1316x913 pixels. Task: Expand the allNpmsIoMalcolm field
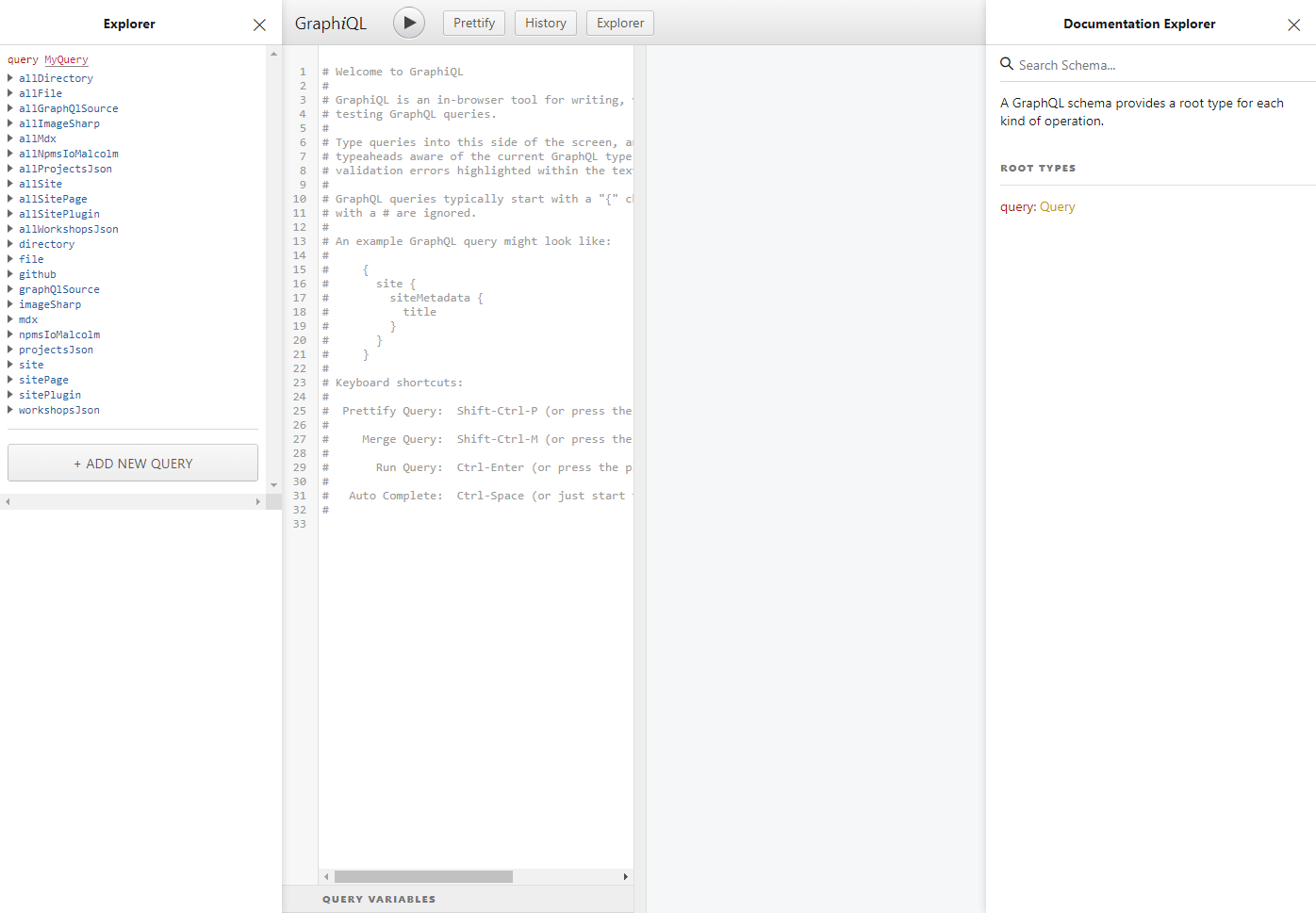[x=62, y=154]
